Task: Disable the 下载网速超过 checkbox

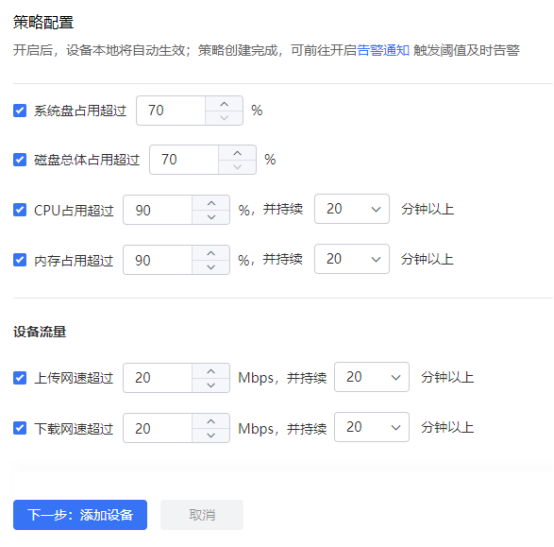Action: pyautogui.click(x=20, y=428)
